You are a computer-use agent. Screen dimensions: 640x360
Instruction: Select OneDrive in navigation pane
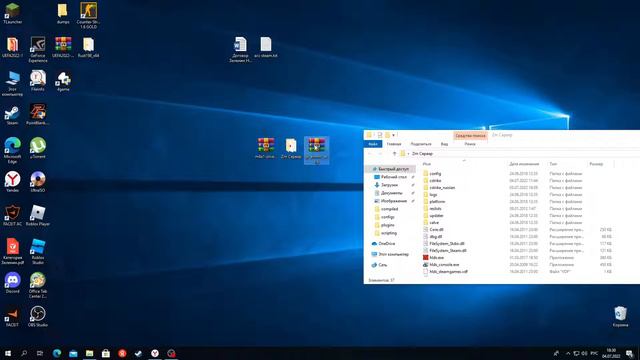[387, 244]
